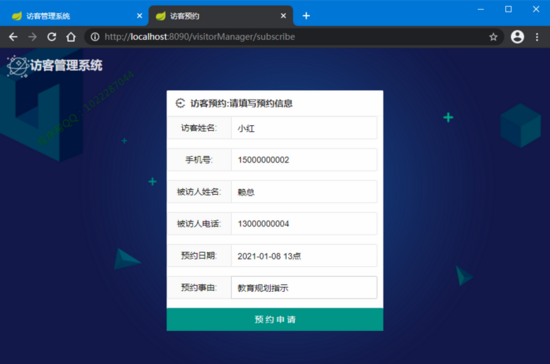Click the 访客姓名: label
The image size is (550, 364).
(199, 128)
